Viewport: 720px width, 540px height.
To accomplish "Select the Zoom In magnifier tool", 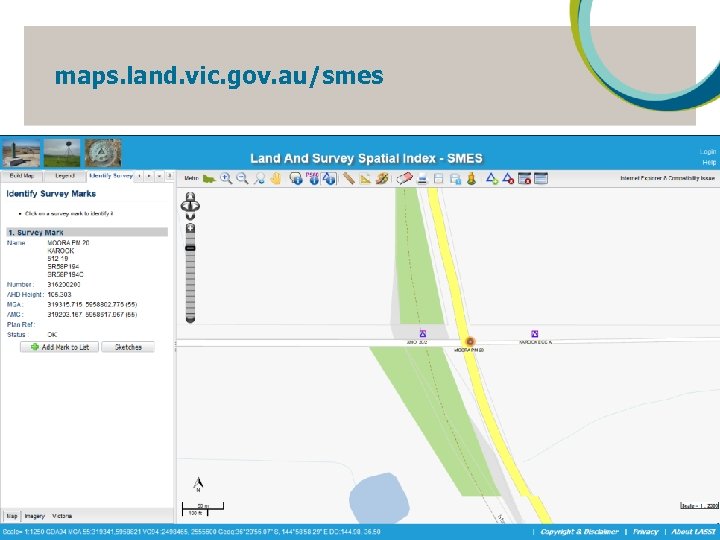I will point(225,178).
